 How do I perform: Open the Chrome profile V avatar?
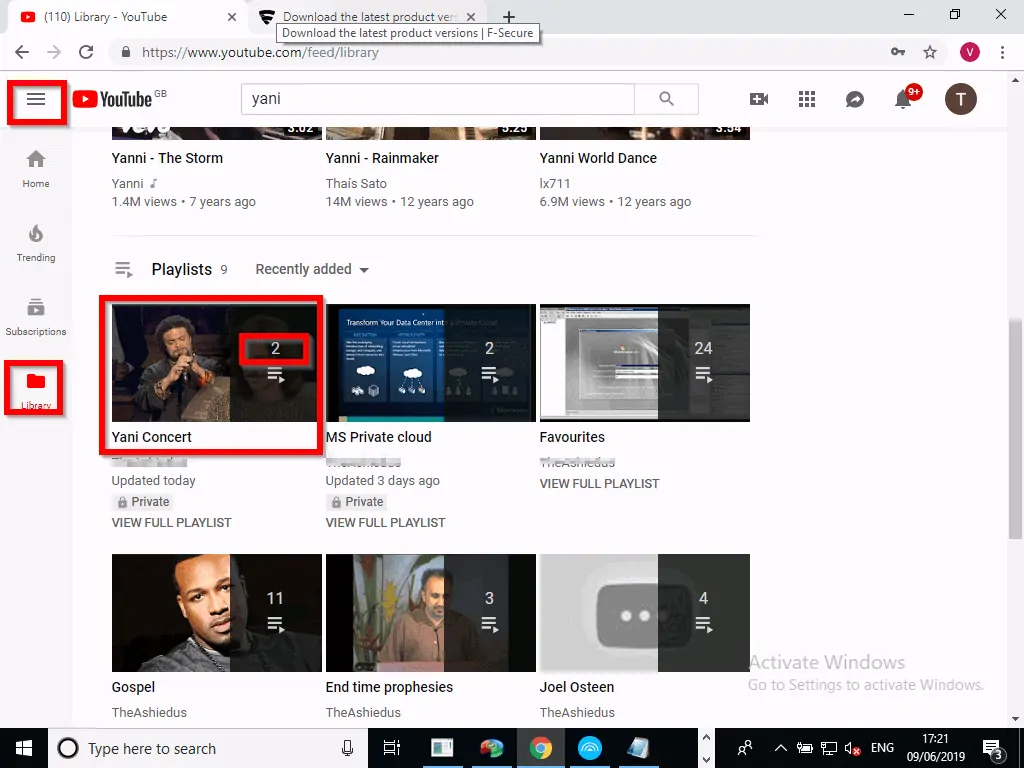pyautogui.click(x=970, y=52)
